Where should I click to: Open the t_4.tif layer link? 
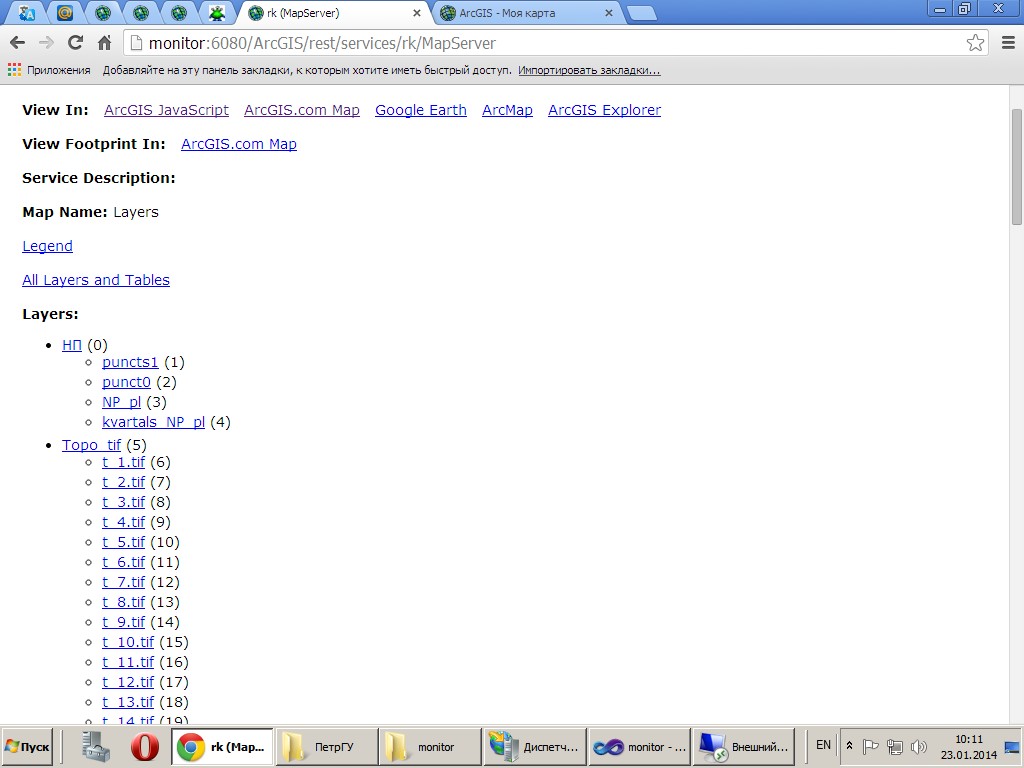[x=123, y=522]
